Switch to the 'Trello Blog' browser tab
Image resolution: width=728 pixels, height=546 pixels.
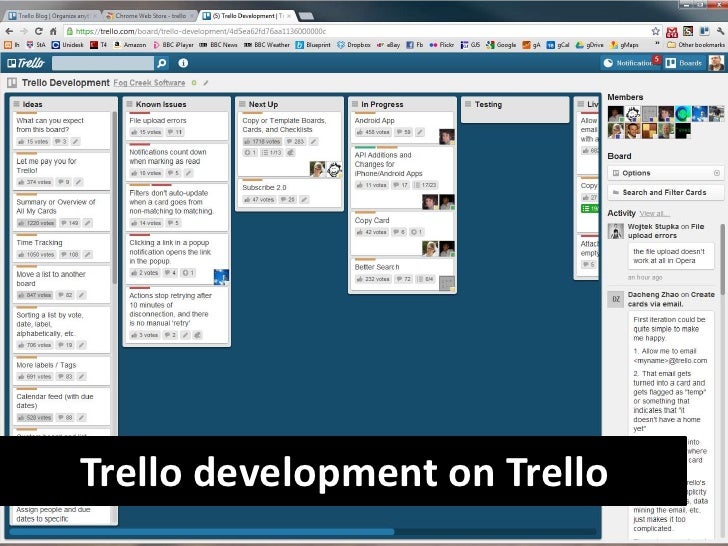(x=52, y=16)
